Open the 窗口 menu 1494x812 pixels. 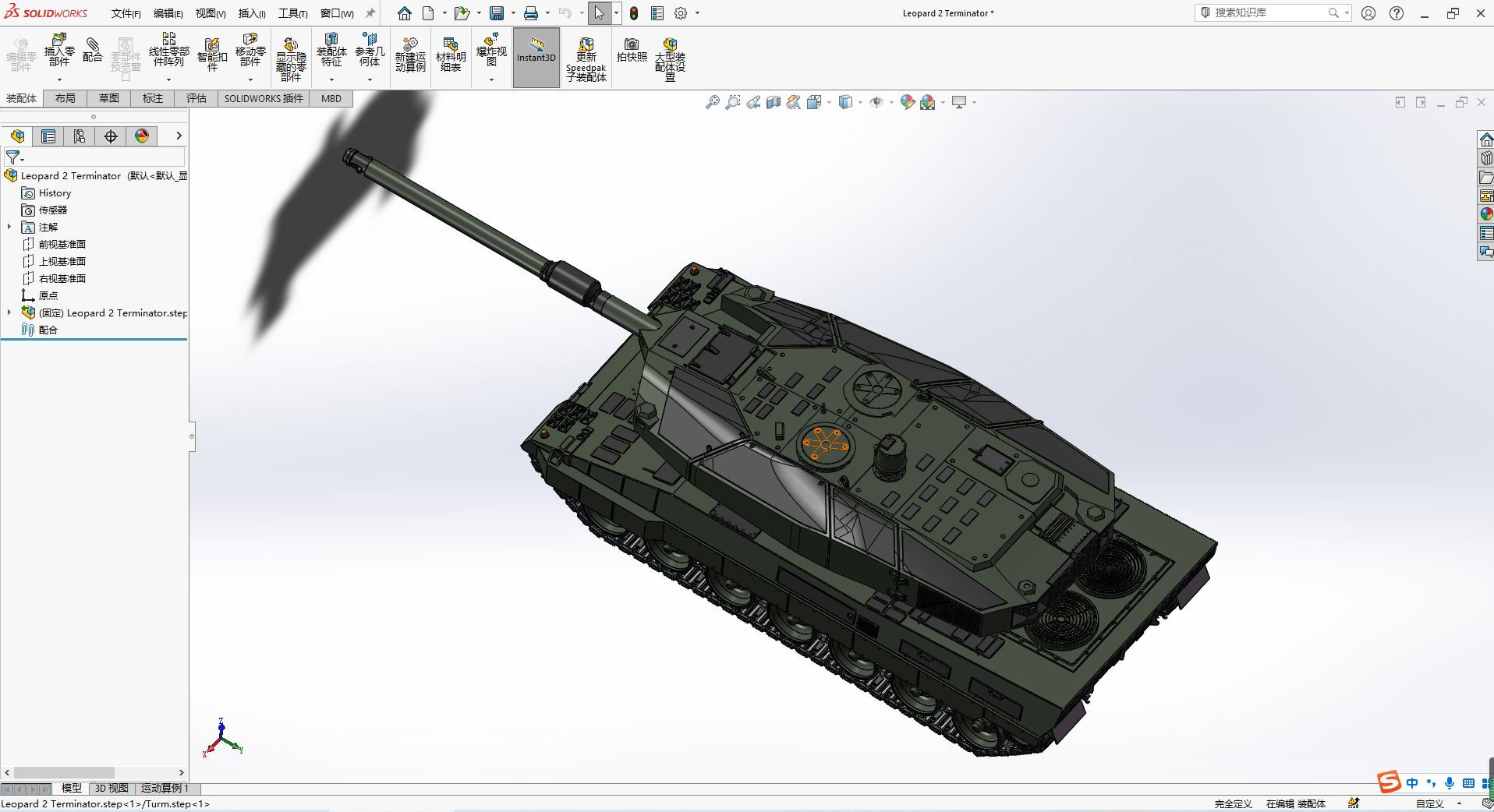tap(337, 13)
